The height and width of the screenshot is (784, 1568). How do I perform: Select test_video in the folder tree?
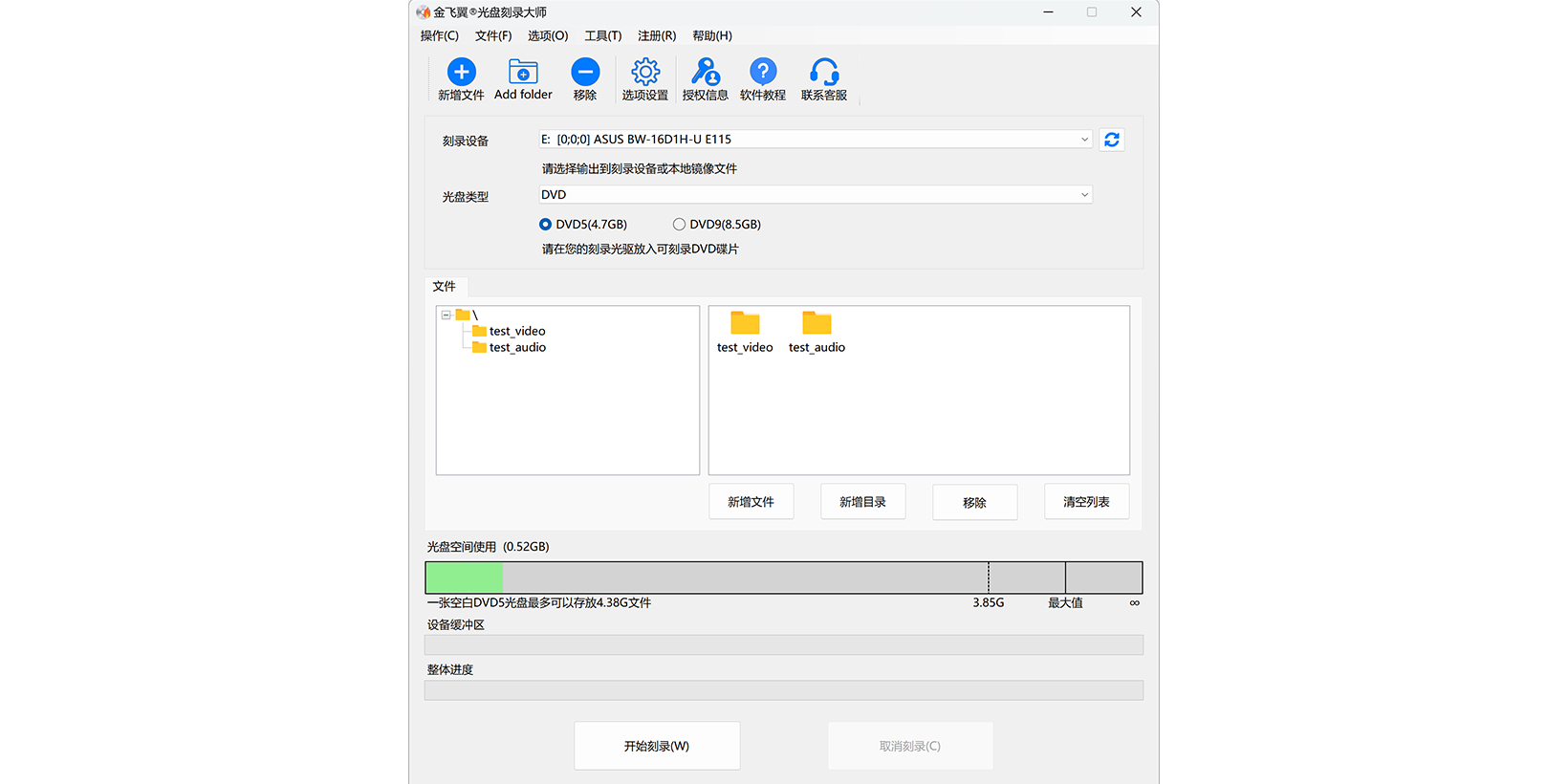516,332
